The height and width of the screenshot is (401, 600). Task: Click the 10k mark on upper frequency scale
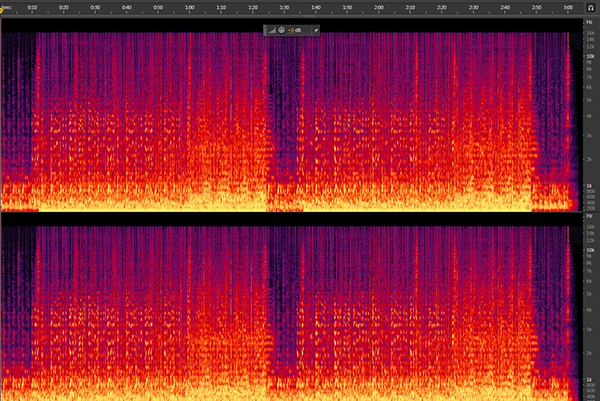(590, 57)
